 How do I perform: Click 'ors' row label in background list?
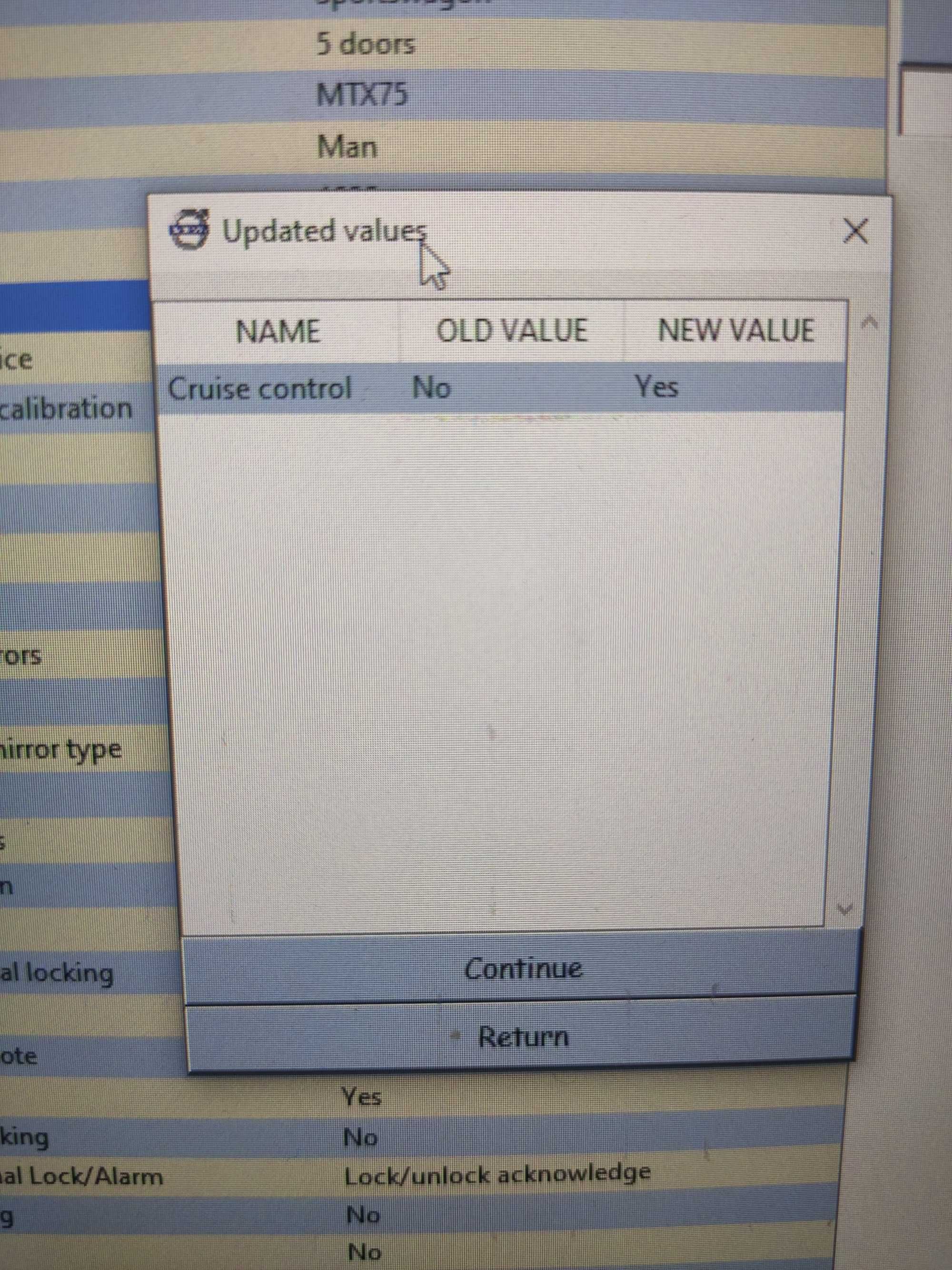click(x=21, y=655)
